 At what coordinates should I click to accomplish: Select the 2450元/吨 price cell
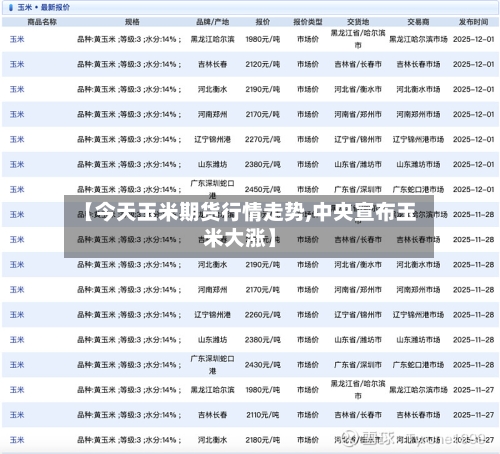(262, 189)
